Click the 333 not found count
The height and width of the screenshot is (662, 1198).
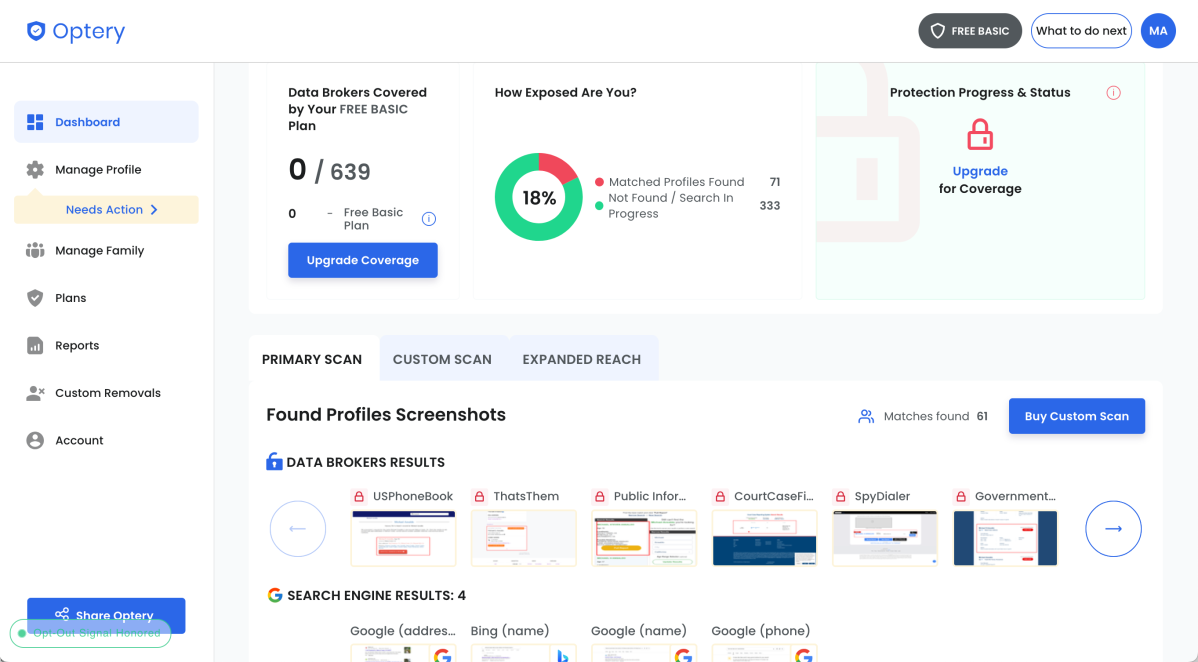point(769,206)
